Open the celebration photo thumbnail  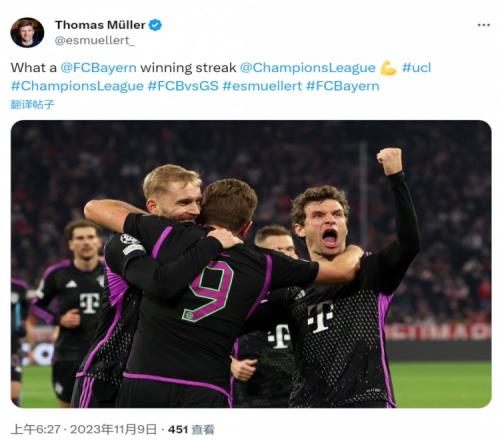pyautogui.click(x=251, y=264)
